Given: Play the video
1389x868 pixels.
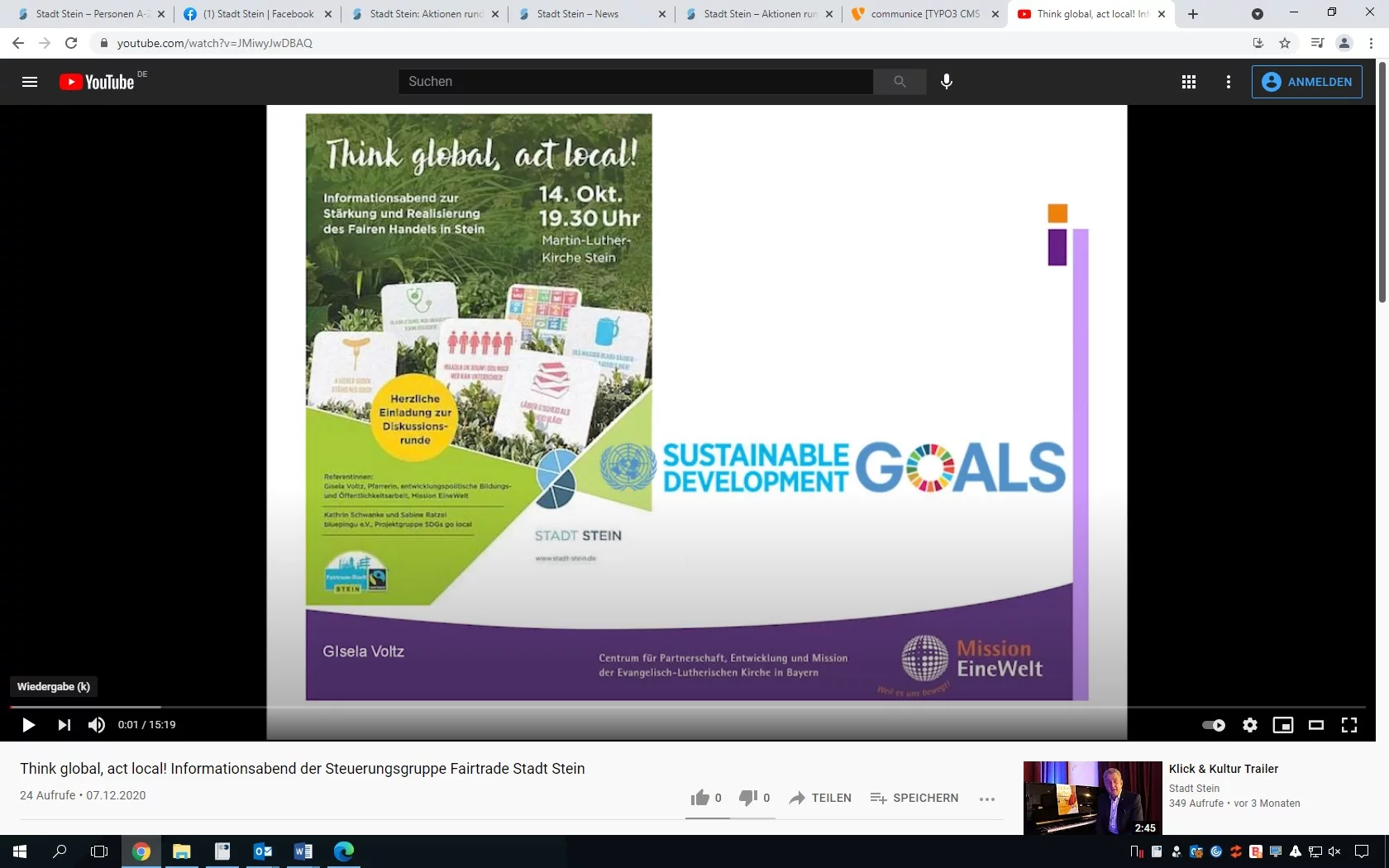Looking at the screenshot, I should 28,725.
